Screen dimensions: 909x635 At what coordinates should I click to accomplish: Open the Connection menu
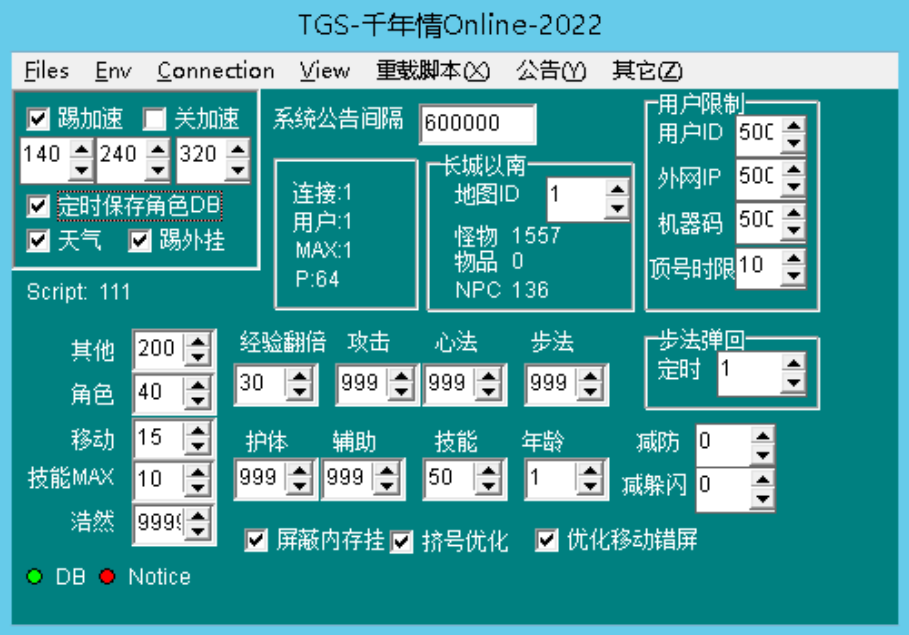tap(215, 71)
